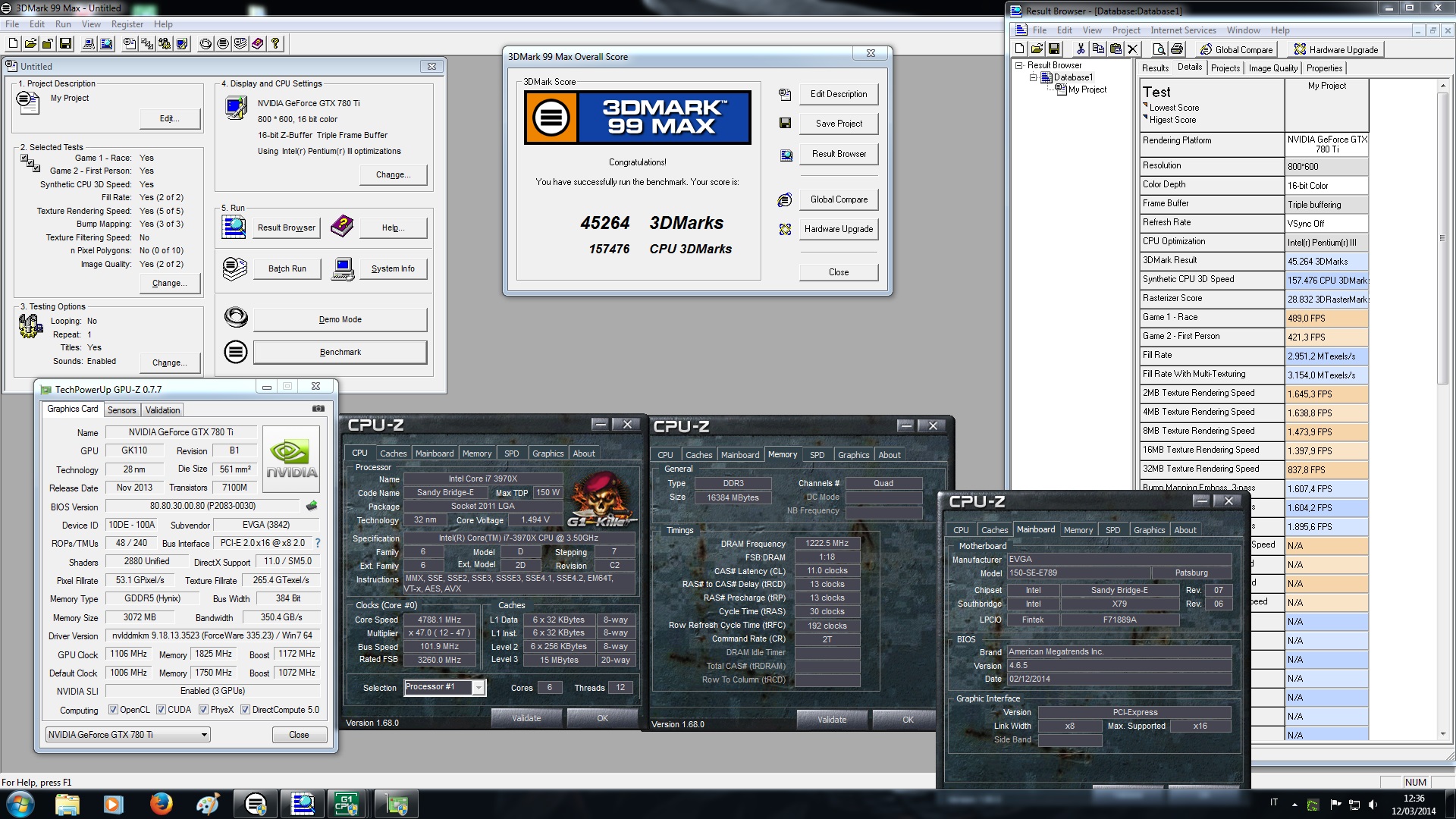Switch to the Image Quality tab in Result Browser
1456x819 pixels.
pos(1273,68)
